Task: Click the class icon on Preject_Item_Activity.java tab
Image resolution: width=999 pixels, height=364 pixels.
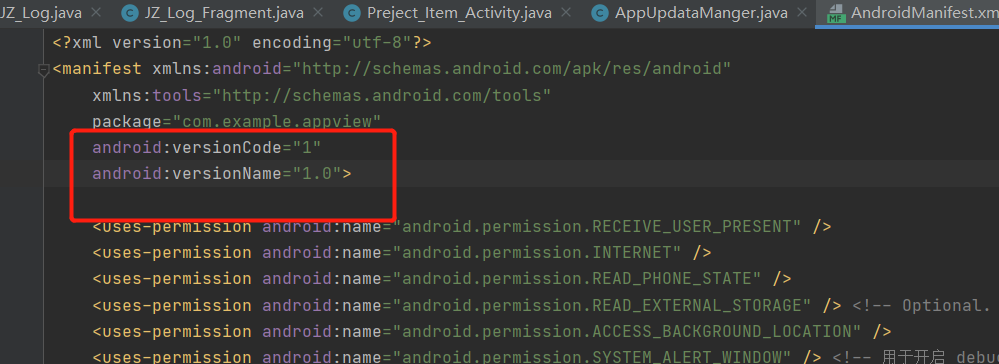Action: tap(352, 13)
